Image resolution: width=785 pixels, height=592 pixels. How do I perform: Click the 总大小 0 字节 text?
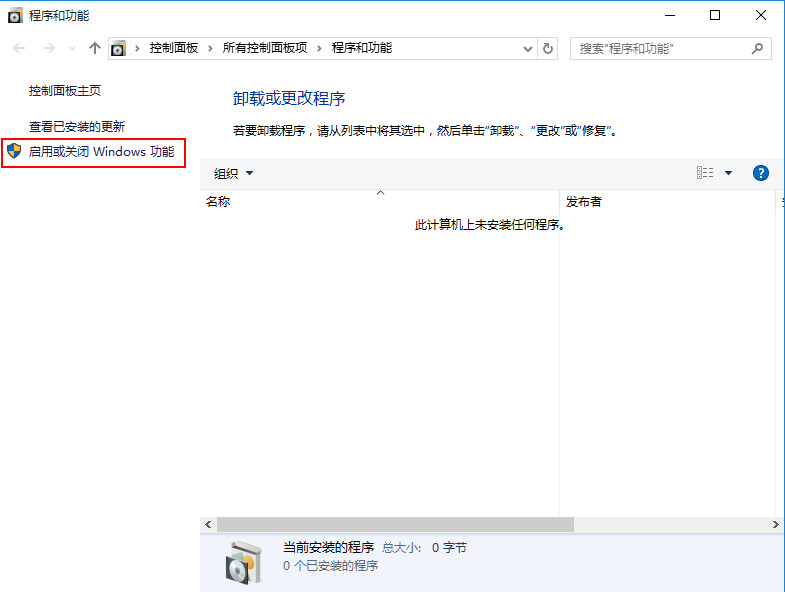tap(425, 547)
